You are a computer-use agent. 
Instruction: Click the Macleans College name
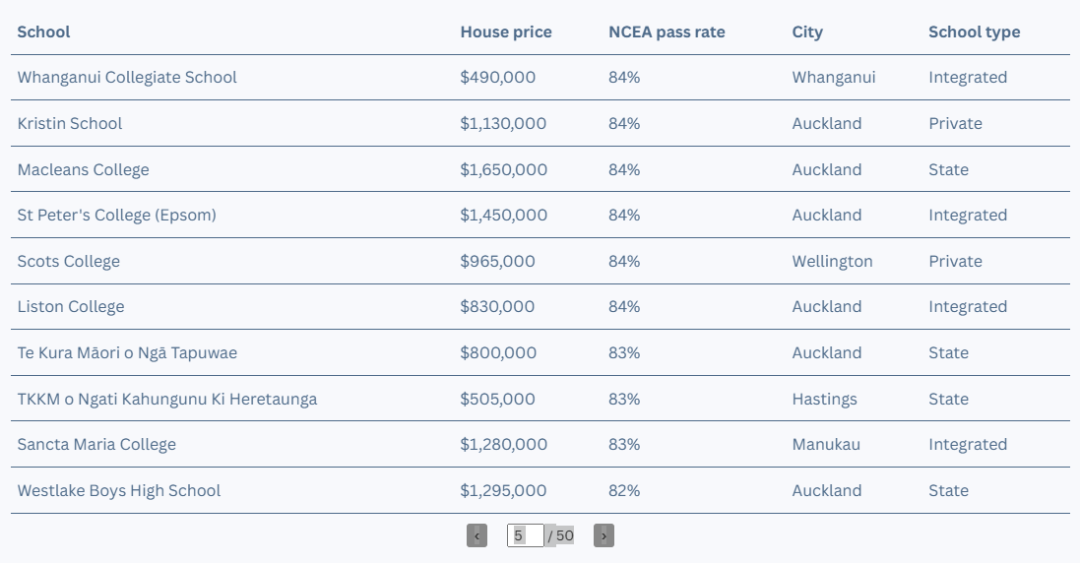point(83,170)
